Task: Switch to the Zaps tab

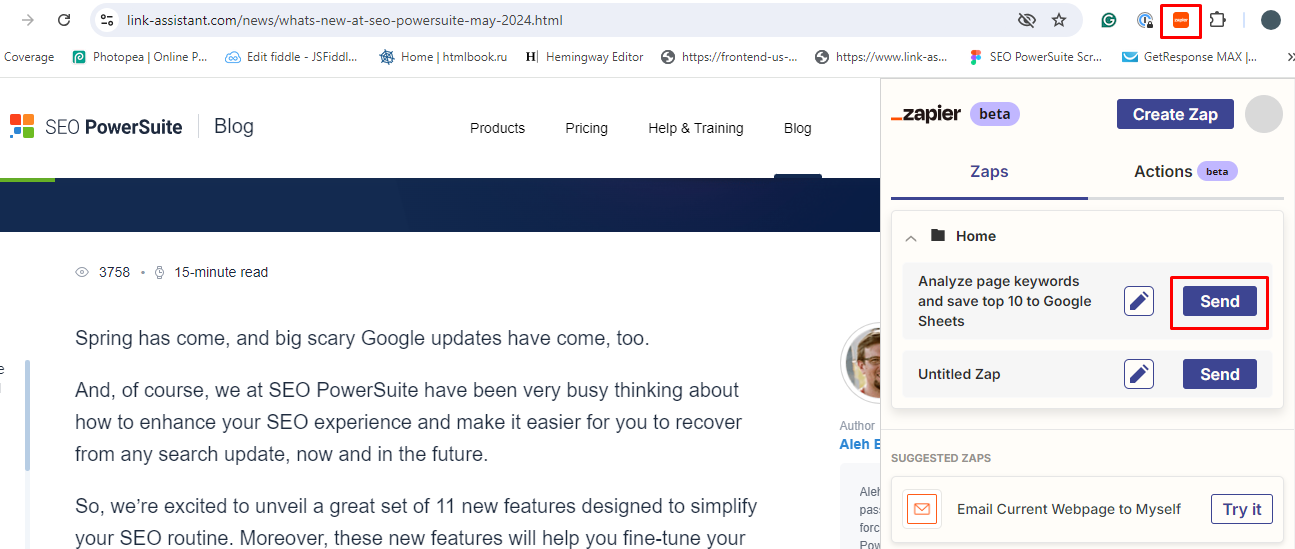Action: 989,172
